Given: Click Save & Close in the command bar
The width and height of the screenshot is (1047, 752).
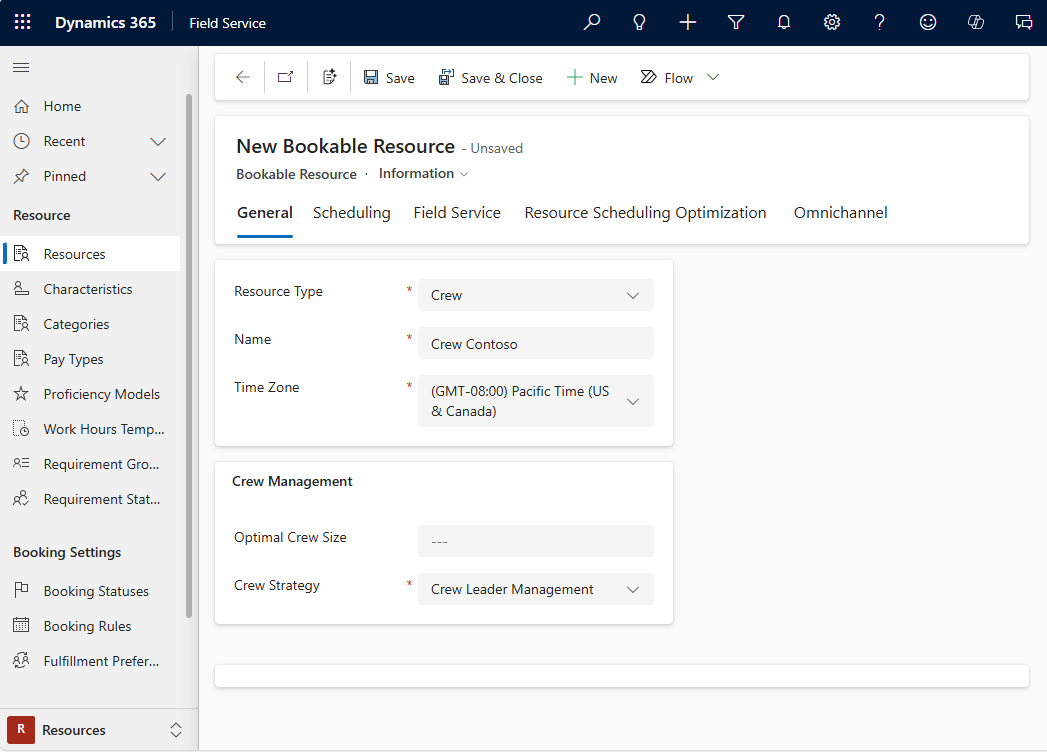Looking at the screenshot, I should [491, 77].
